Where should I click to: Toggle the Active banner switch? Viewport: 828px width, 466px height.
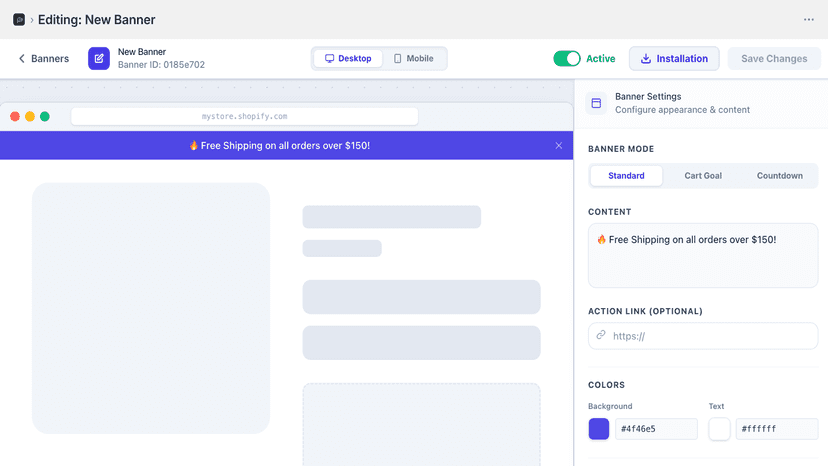tap(567, 59)
